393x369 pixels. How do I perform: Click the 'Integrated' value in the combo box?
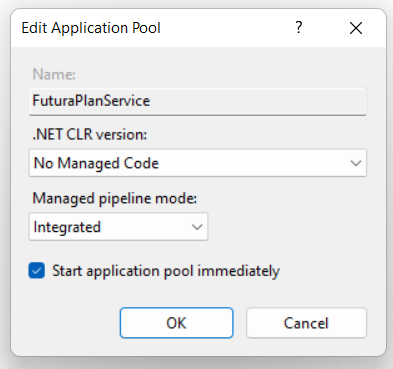(67, 227)
